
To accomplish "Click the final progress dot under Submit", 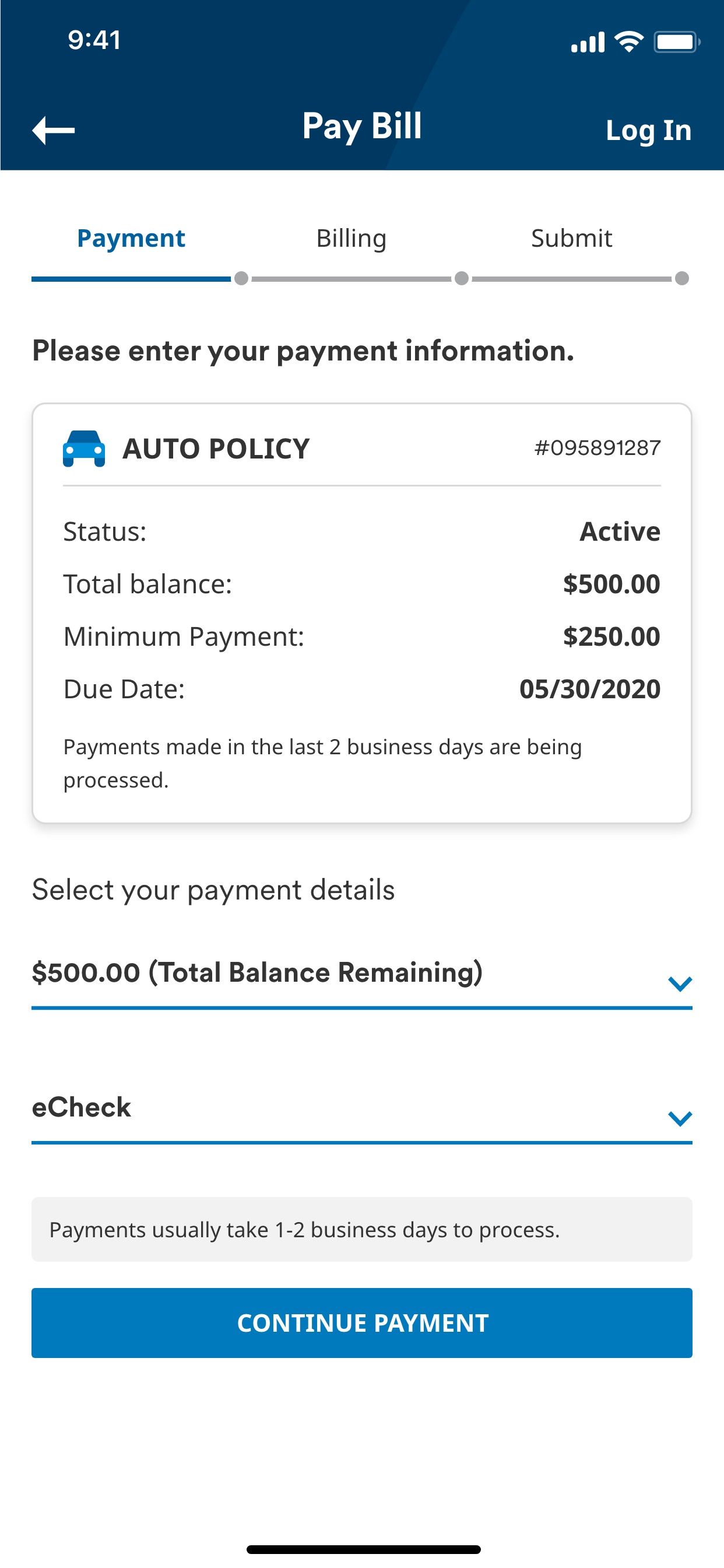I will point(682,278).
